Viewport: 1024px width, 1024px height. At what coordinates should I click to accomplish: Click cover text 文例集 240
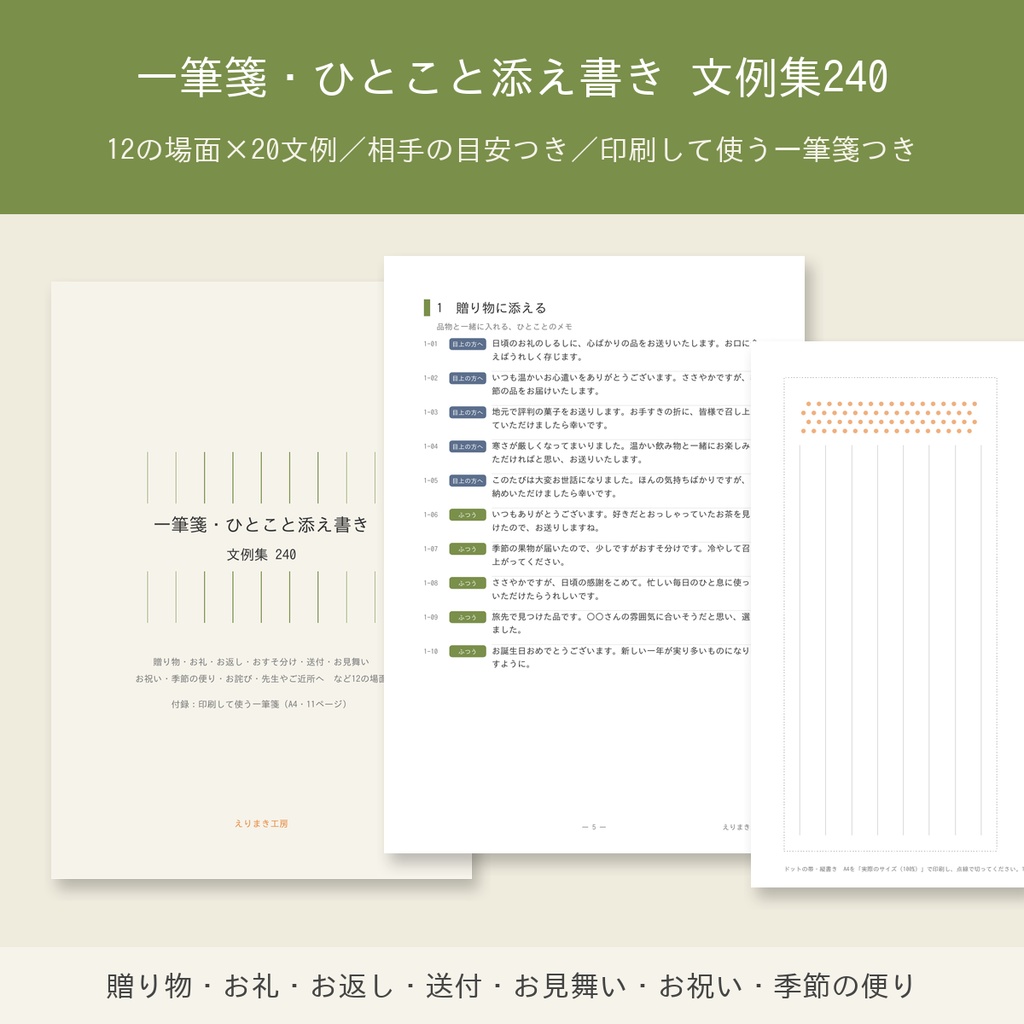pos(261,554)
